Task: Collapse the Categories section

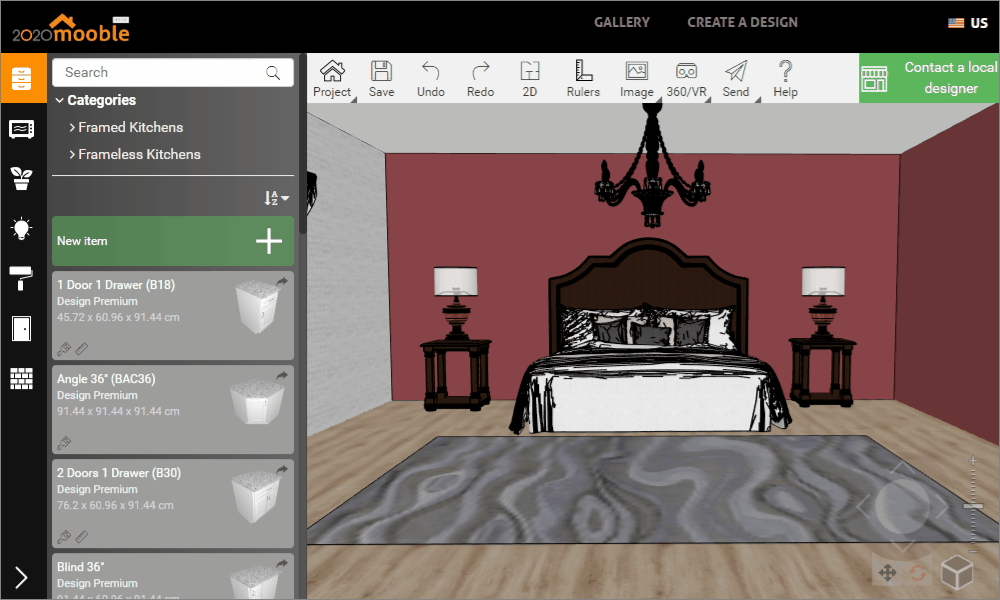Action: click(96, 100)
